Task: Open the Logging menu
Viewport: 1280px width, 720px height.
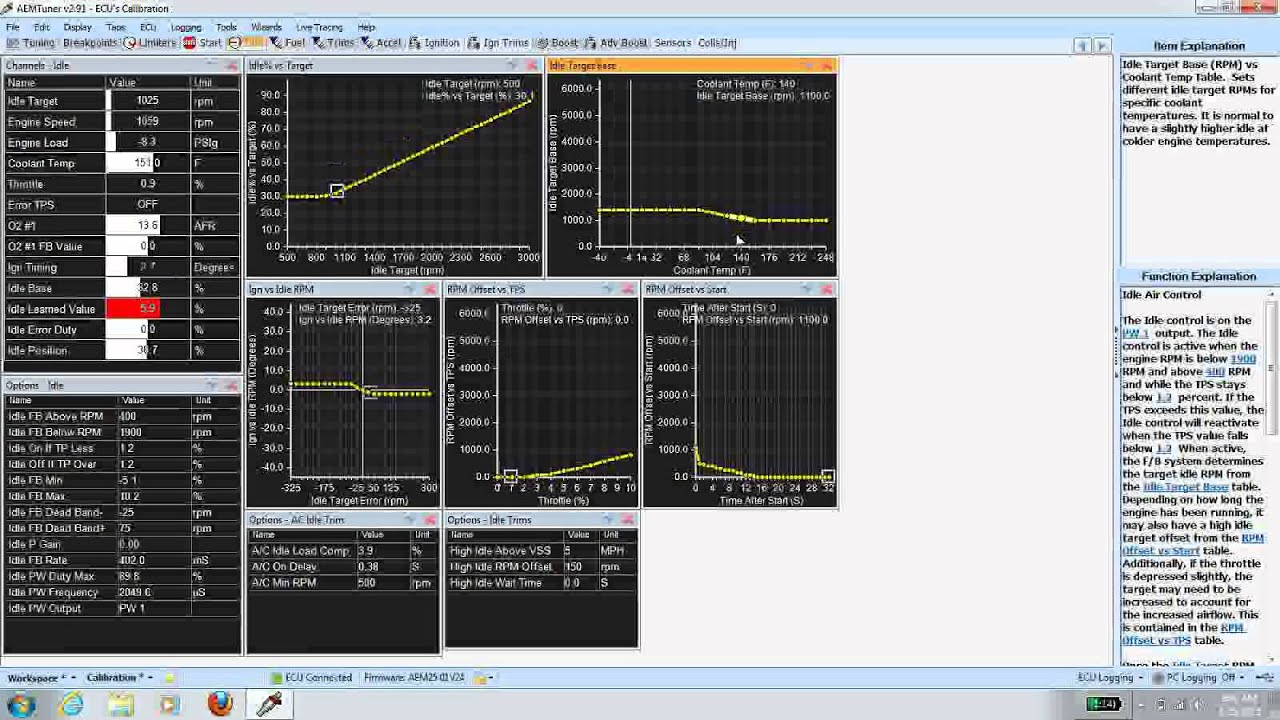Action: [x=186, y=27]
